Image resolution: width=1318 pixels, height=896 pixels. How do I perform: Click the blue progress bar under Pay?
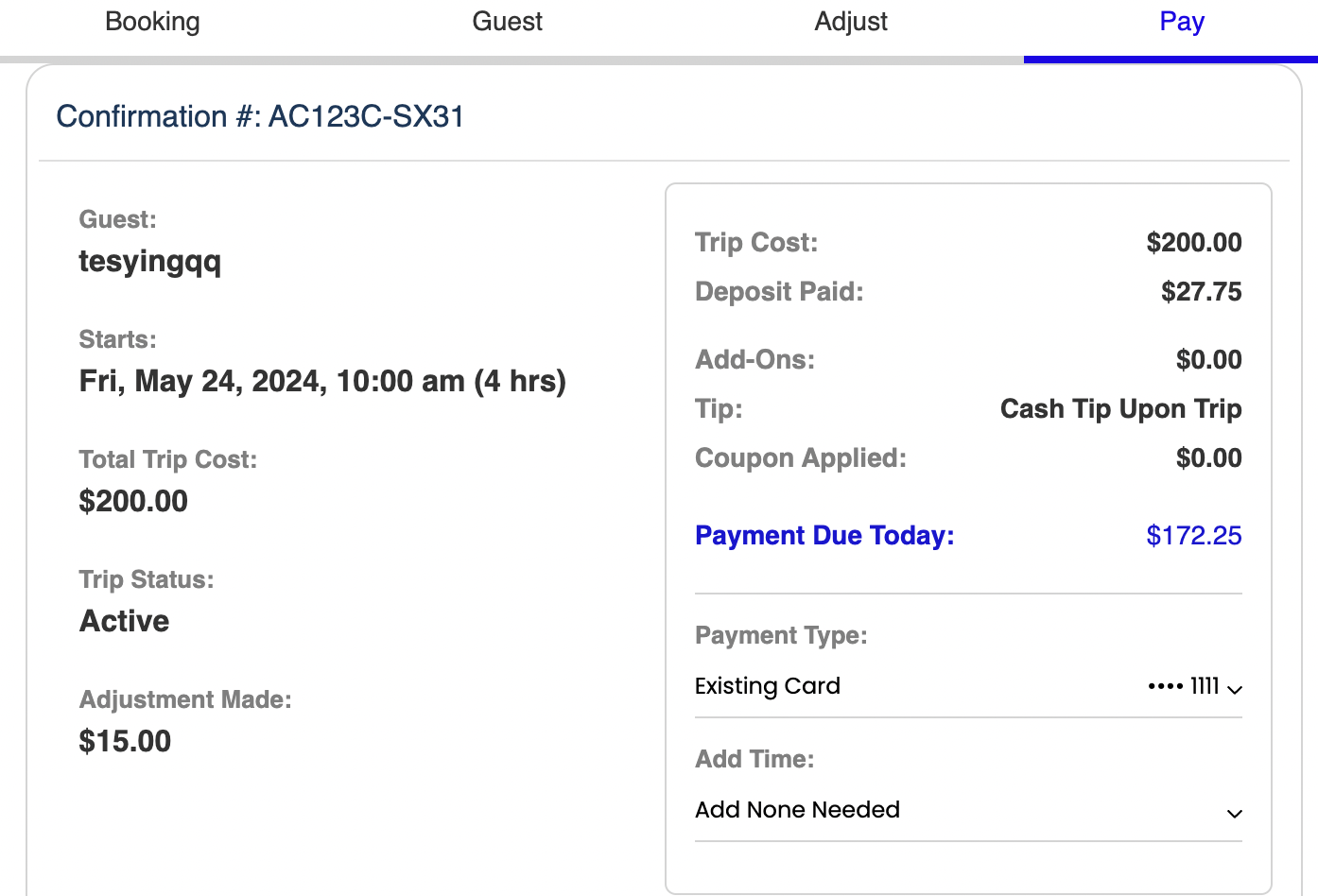[x=1170, y=60]
